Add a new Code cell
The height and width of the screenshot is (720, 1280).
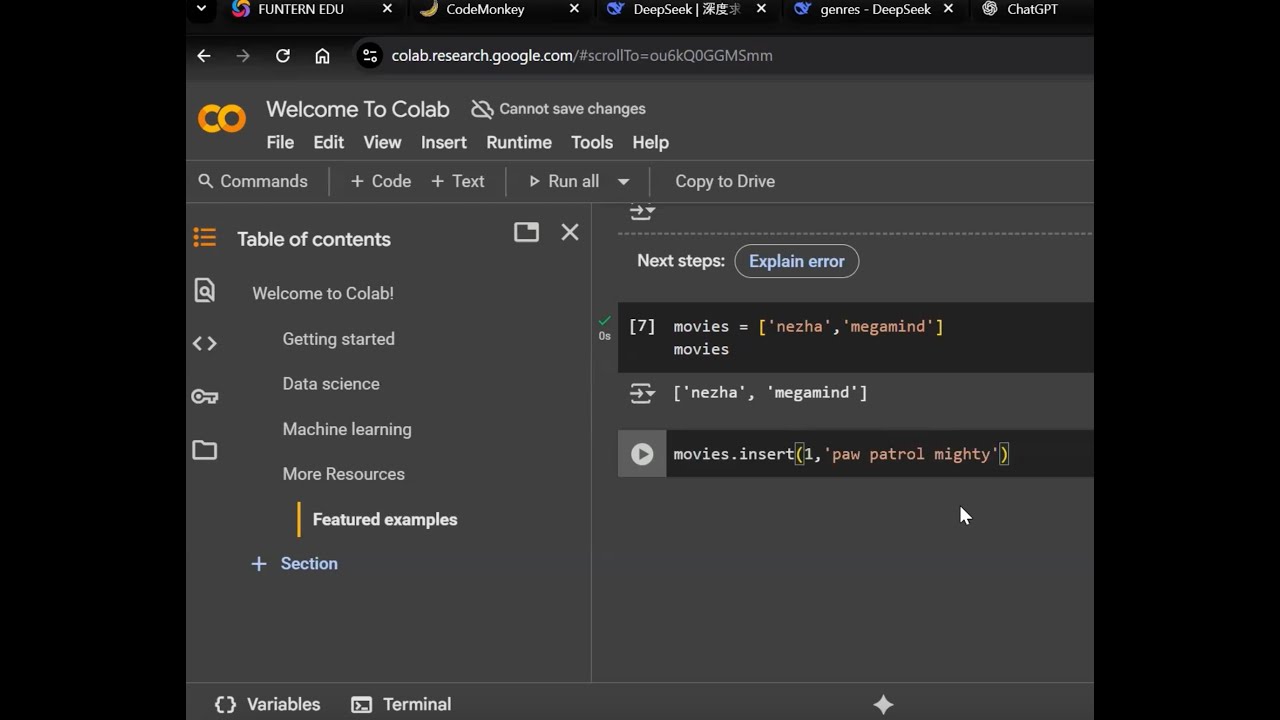click(380, 181)
